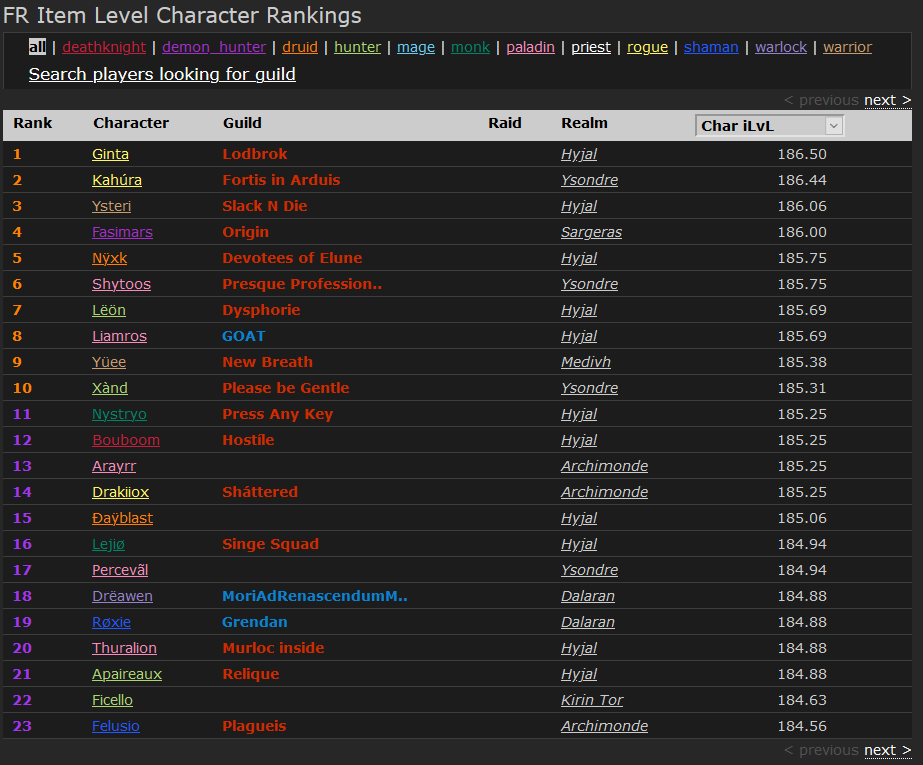Open character Lejiø's profile
The width and height of the screenshot is (923, 765).
pos(109,544)
